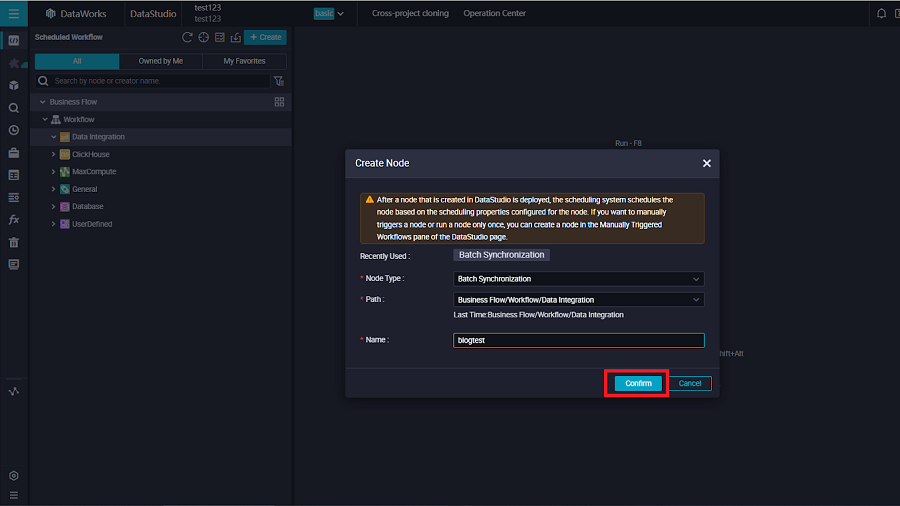Close the Create Node dialog

(706, 163)
